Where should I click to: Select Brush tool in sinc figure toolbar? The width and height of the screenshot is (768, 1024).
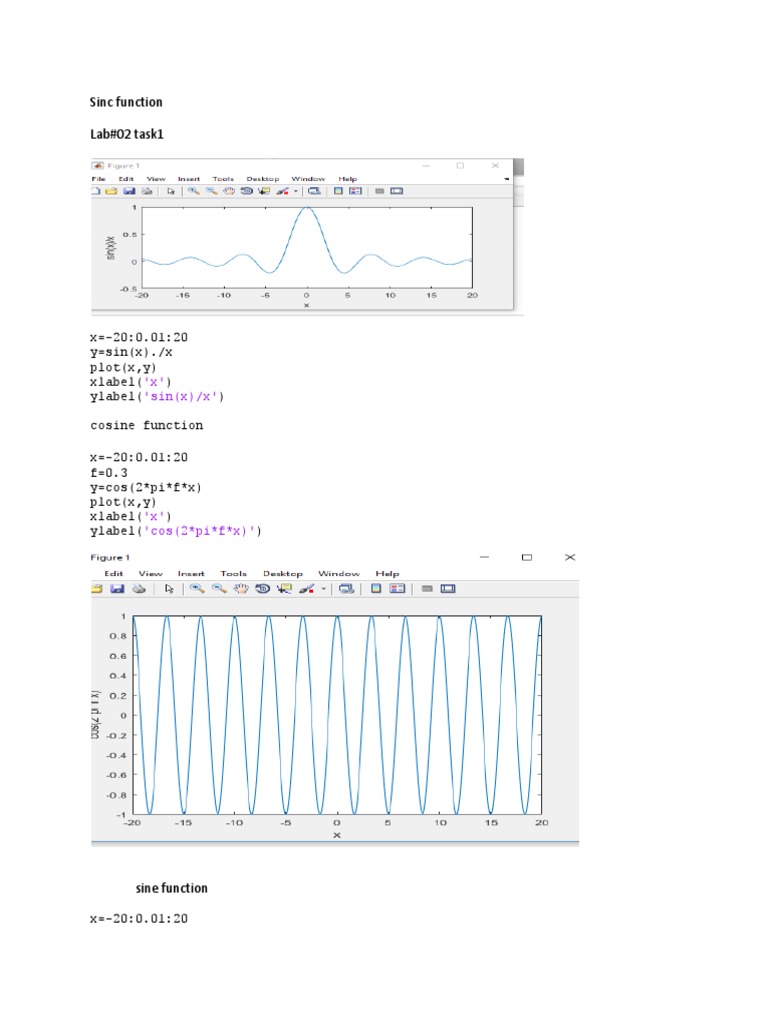coord(282,191)
